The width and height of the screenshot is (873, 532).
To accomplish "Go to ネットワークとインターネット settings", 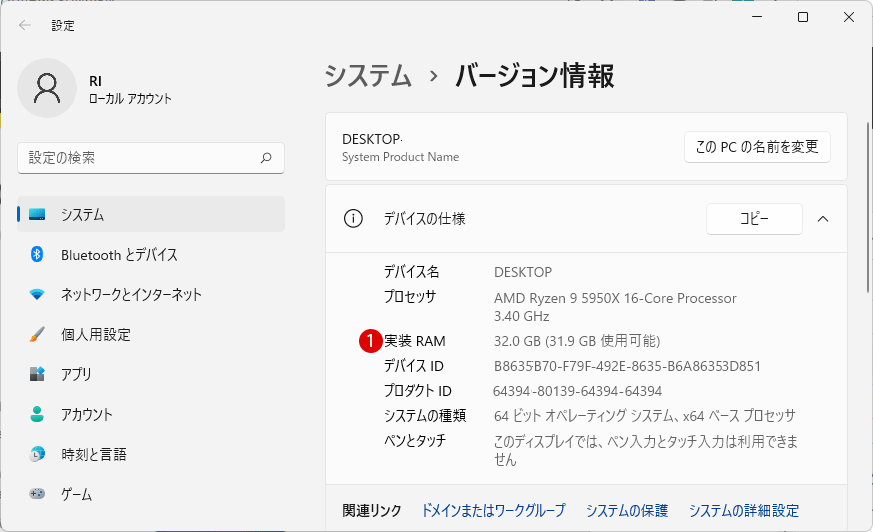I will [151, 294].
